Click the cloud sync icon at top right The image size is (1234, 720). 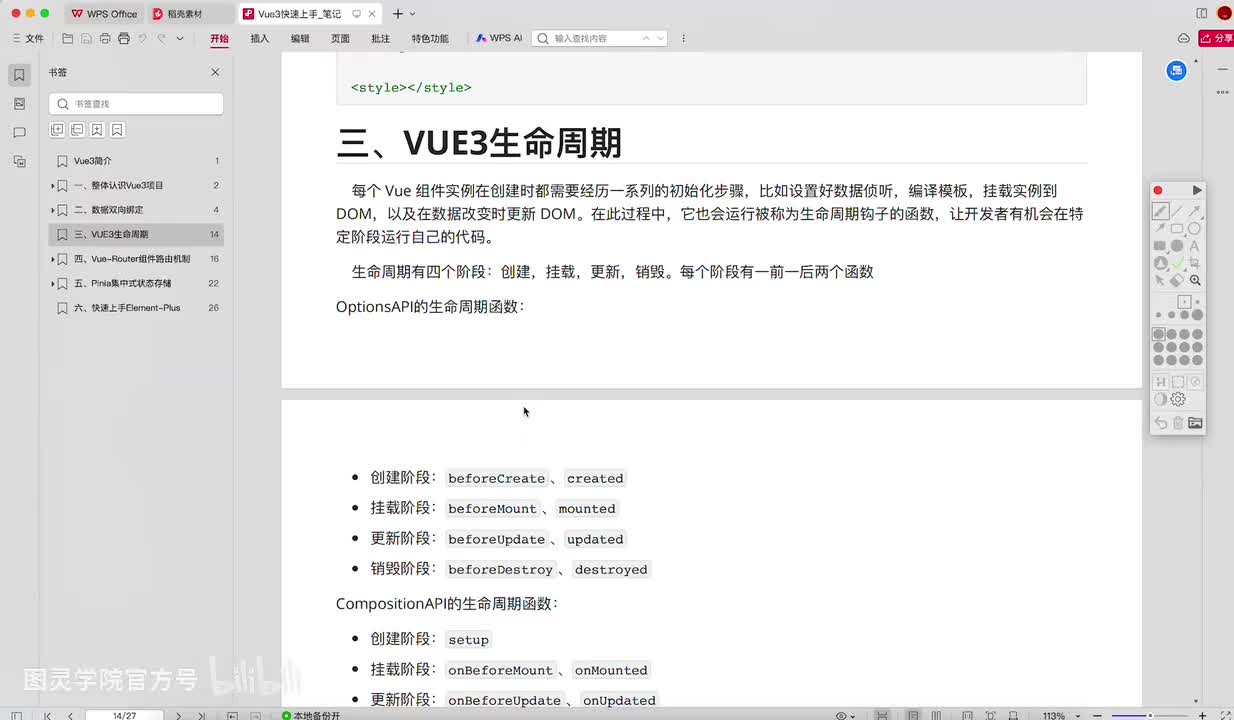click(1184, 38)
